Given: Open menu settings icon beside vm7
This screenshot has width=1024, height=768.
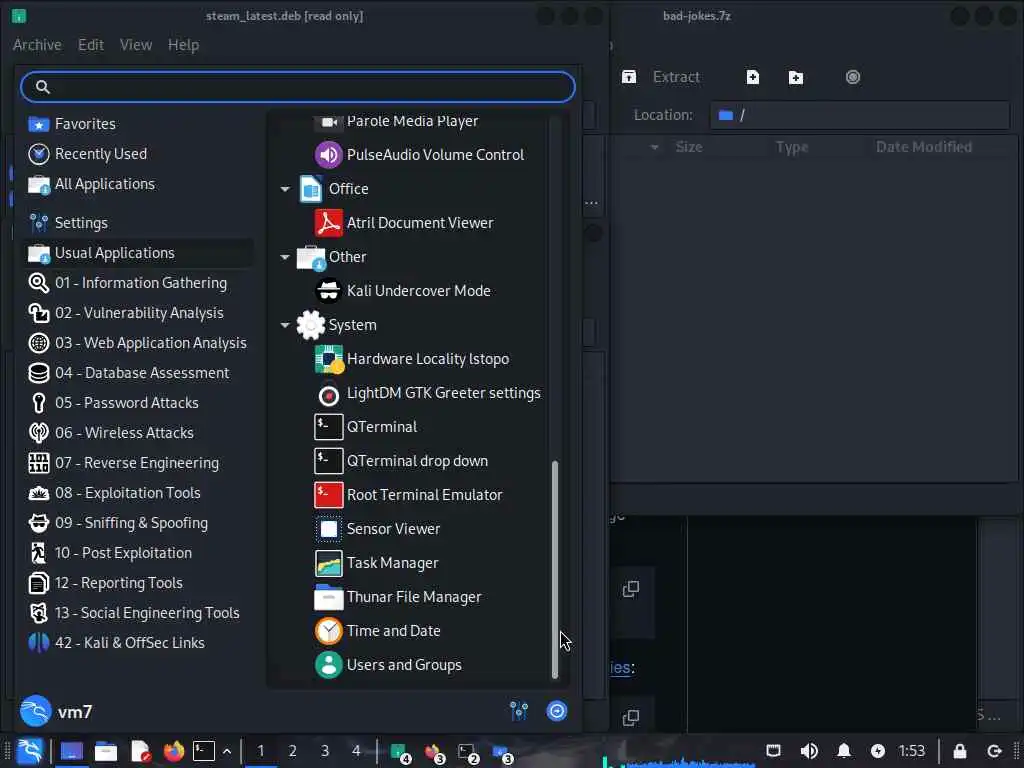Looking at the screenshot, I should [519, 711].
